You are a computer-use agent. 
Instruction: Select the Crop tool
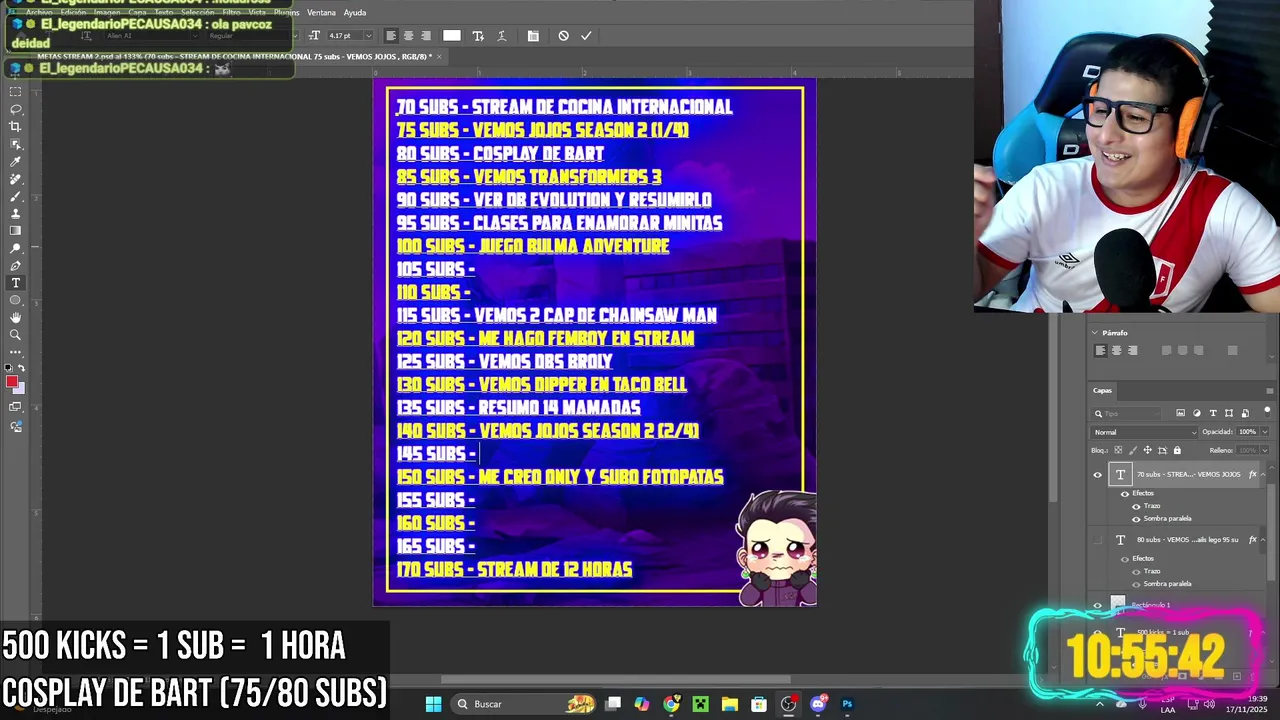tap(15, 127)
